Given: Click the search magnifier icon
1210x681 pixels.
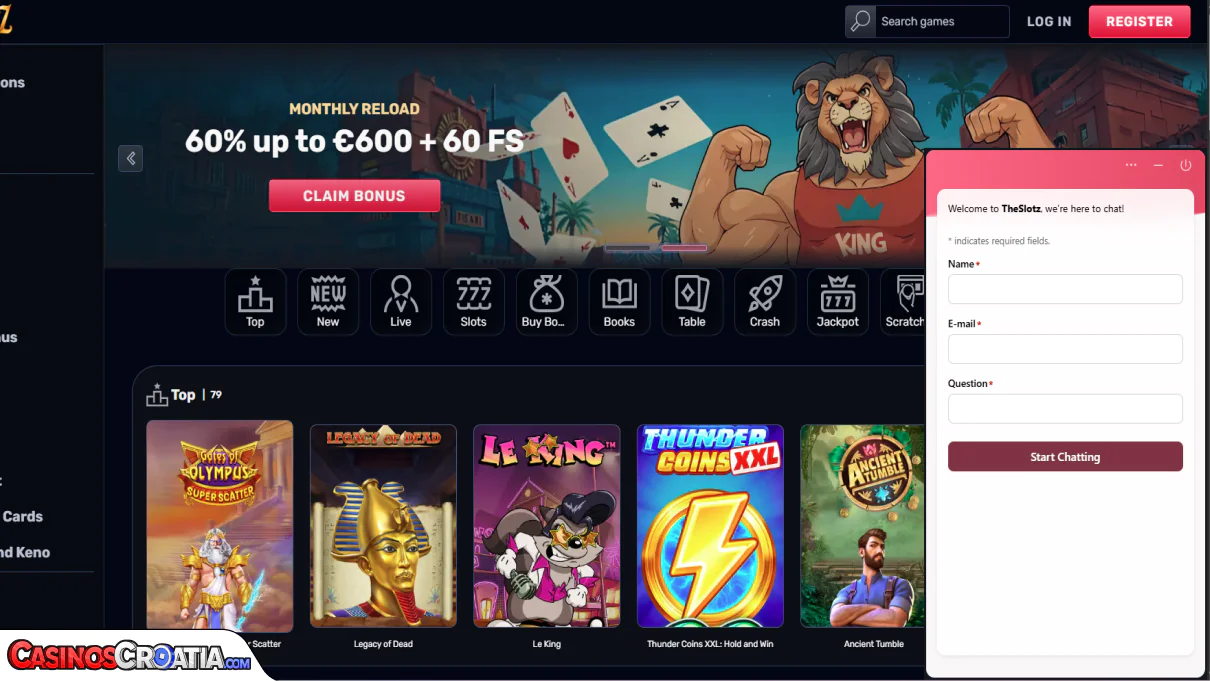Looking at the screenshot, I should point(860,21).
